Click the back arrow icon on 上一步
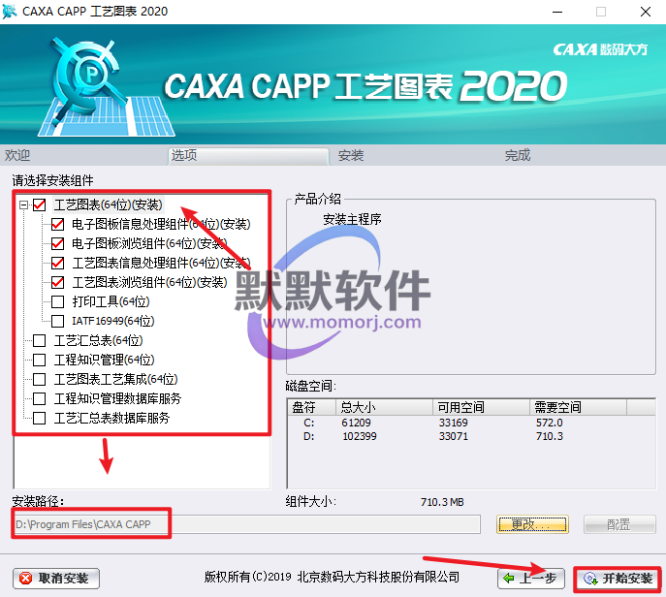The width and height of the screenshot is (666, 597). [x=510, y=579]
